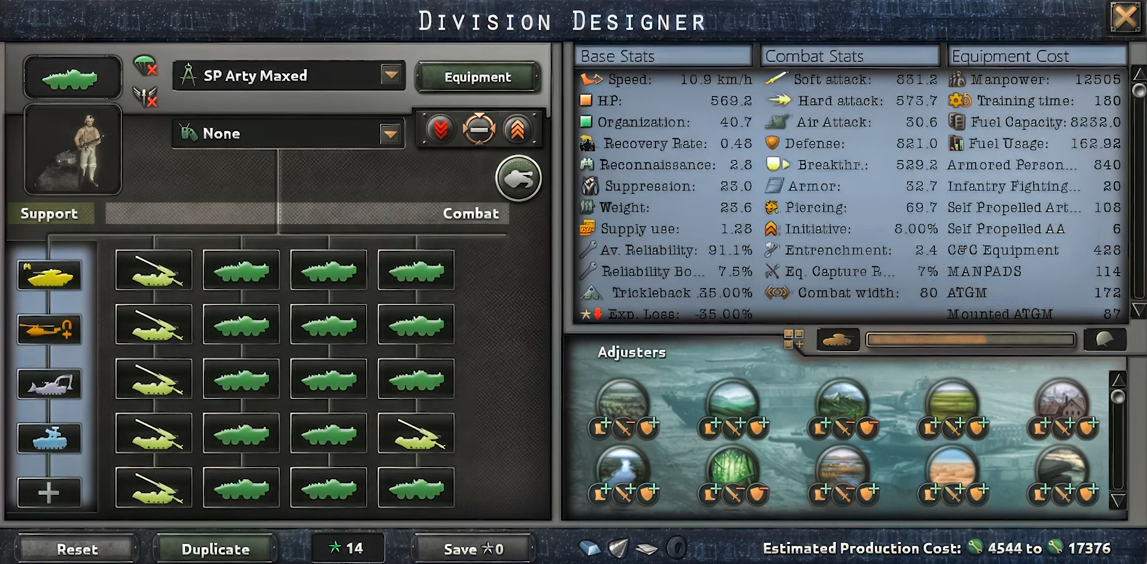1147x564 pixels.
Task: Click the round tank icon above Combat
Action: tap(518, 178)
